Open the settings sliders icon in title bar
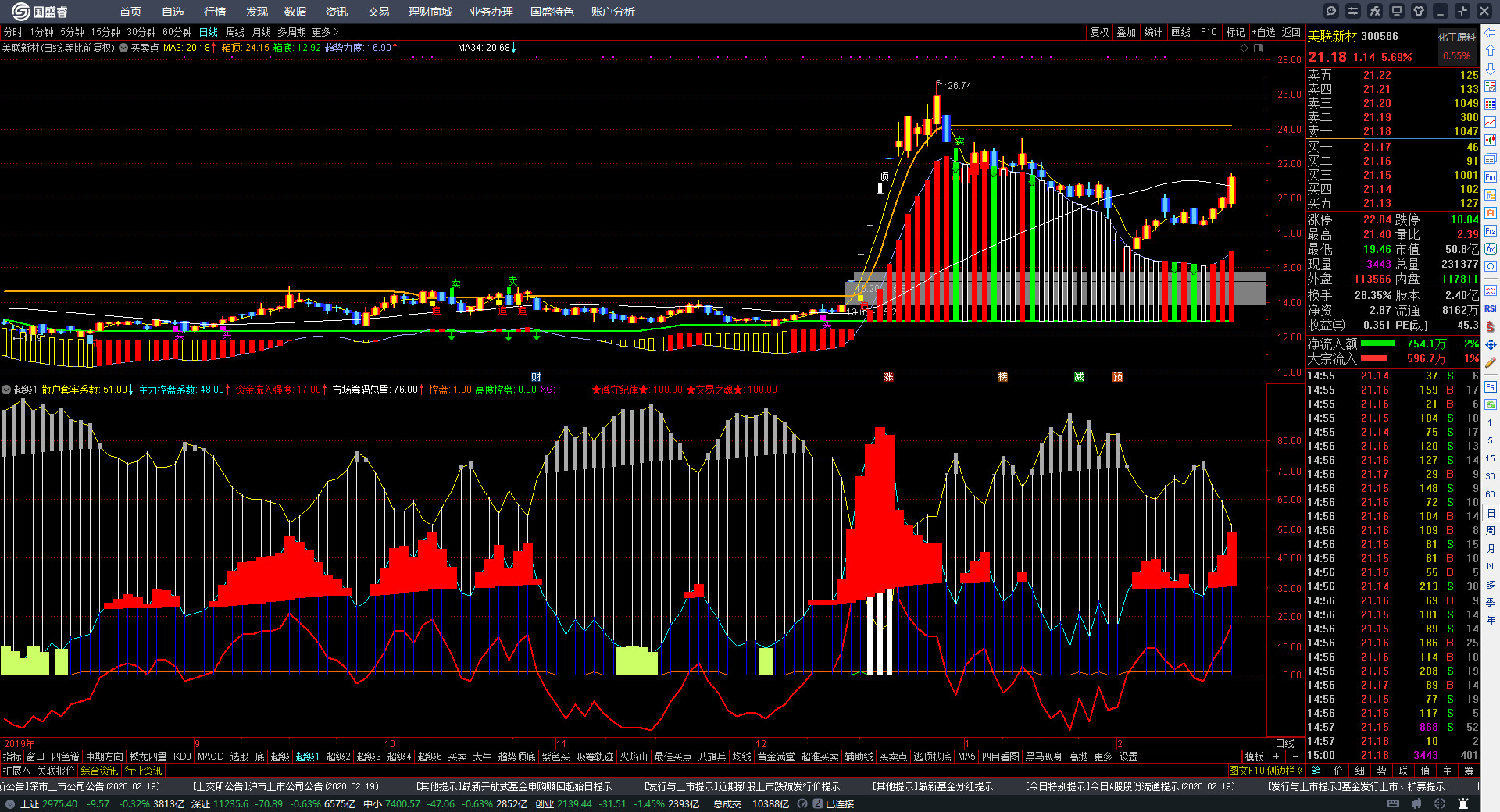1500x812 pixels. tap(1353, 11)
